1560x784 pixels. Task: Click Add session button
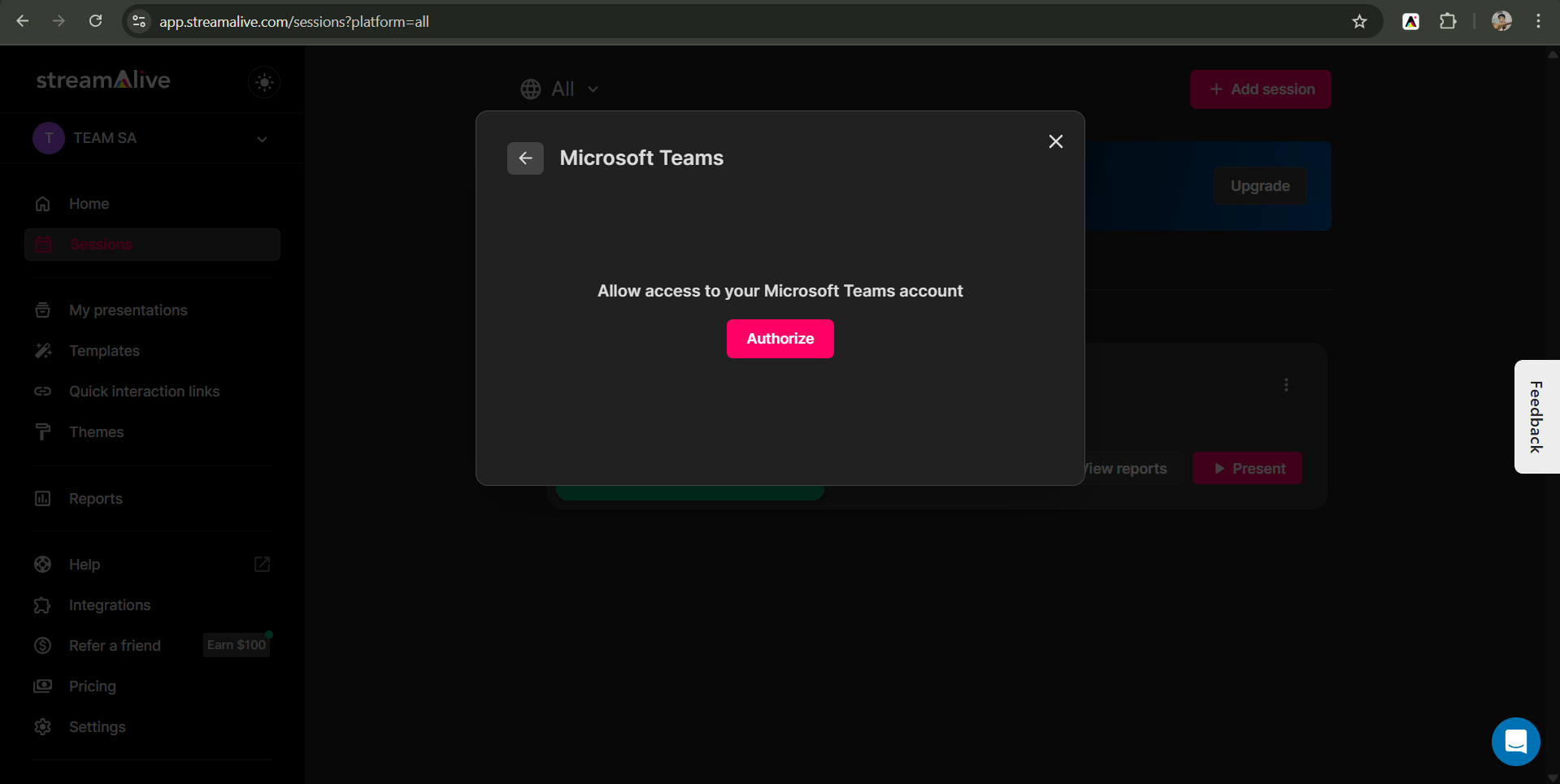coord(1260,89)
